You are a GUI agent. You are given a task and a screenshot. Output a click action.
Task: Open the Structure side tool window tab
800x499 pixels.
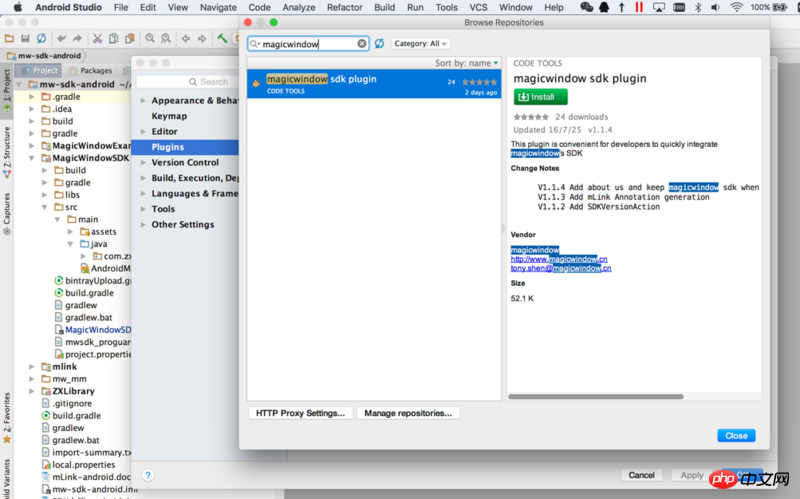click(7, 151)
